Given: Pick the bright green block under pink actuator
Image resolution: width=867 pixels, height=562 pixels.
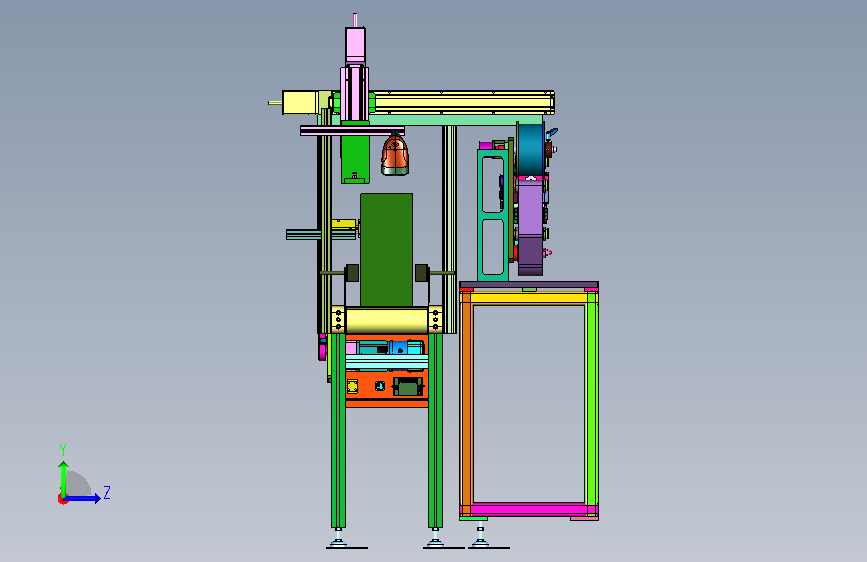Looking at the screenshot, I should pyautogui.click(x=355, y=153).
